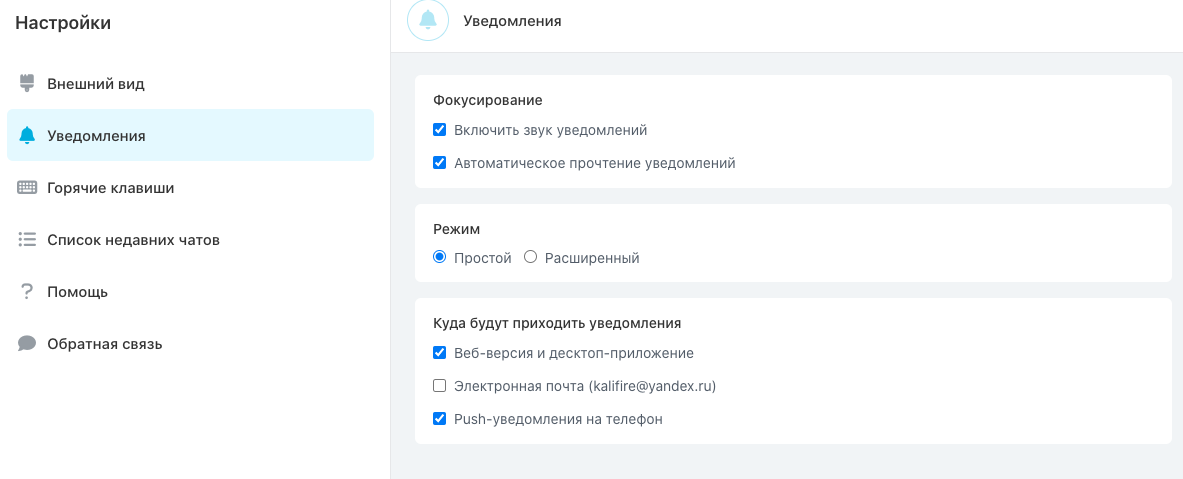
Task: Click Куда будут приходить уведомления heading
Action: click(x=558, y=323)
